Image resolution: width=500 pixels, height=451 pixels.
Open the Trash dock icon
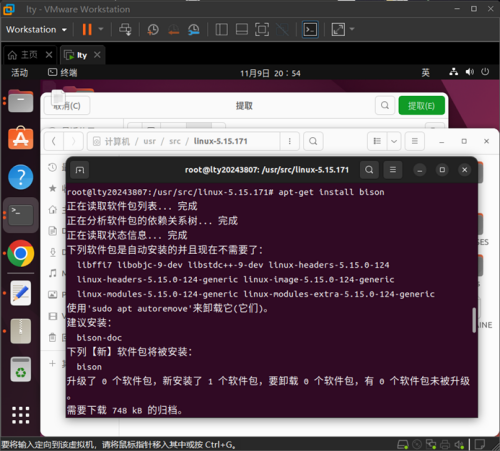pyautogui.click(x=21, y=369)
